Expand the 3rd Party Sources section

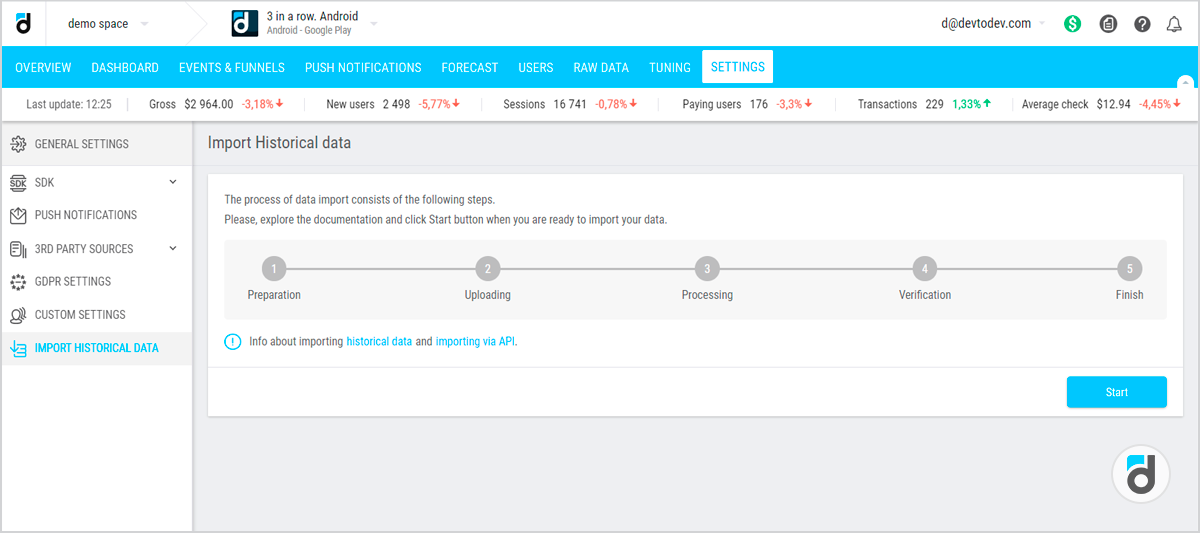172,248
